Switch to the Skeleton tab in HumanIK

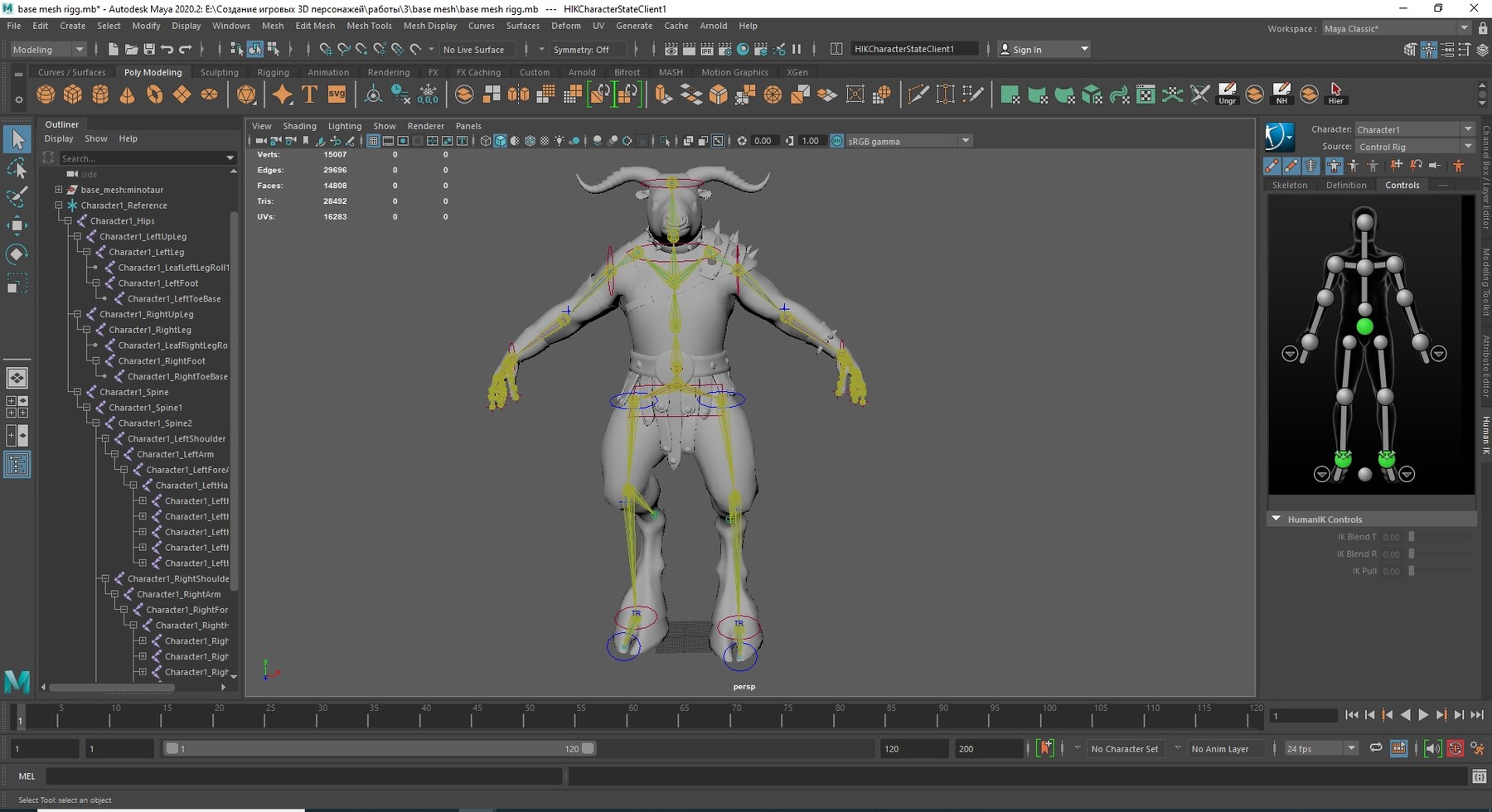(x=1290, y=185)
